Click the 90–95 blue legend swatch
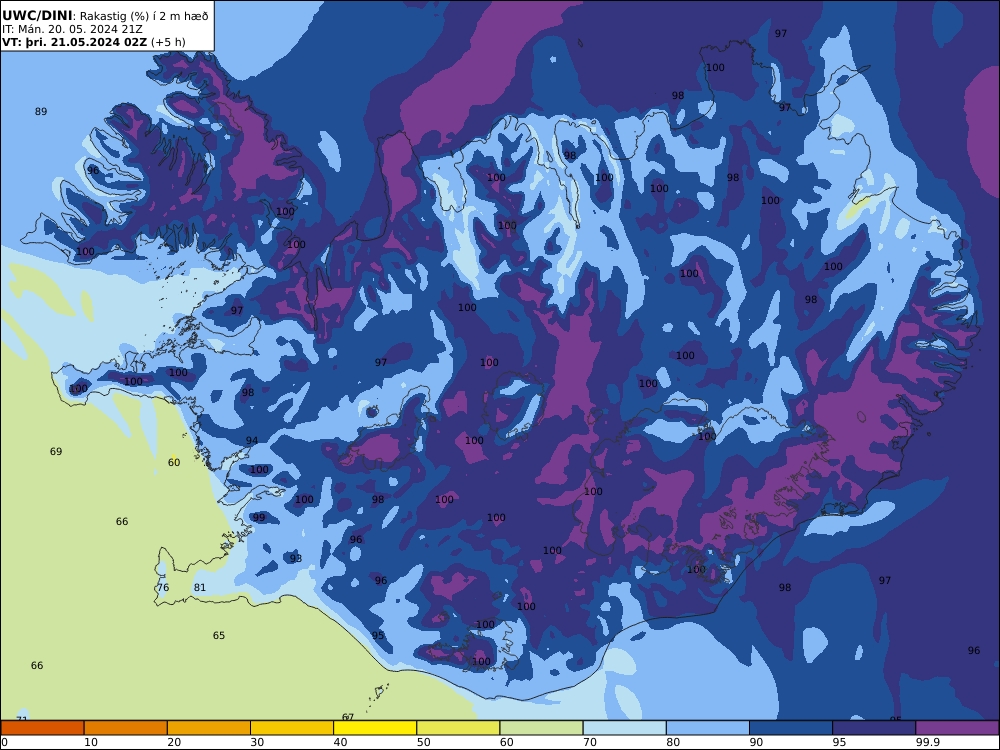 791,728
